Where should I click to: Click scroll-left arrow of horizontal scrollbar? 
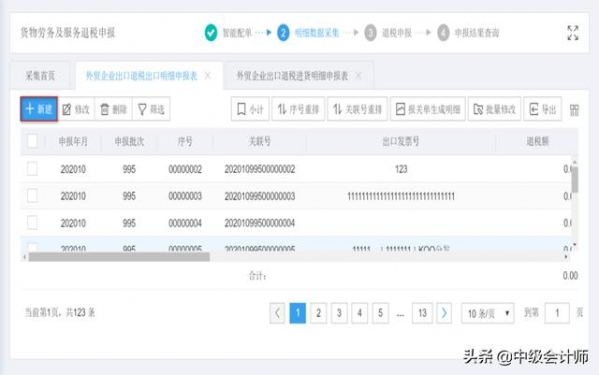click(x=25, y=257)
